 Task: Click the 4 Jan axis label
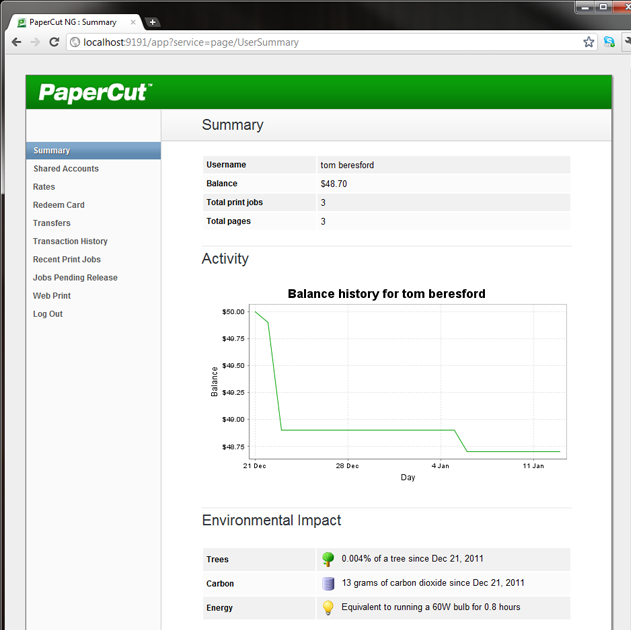(440, 466)
